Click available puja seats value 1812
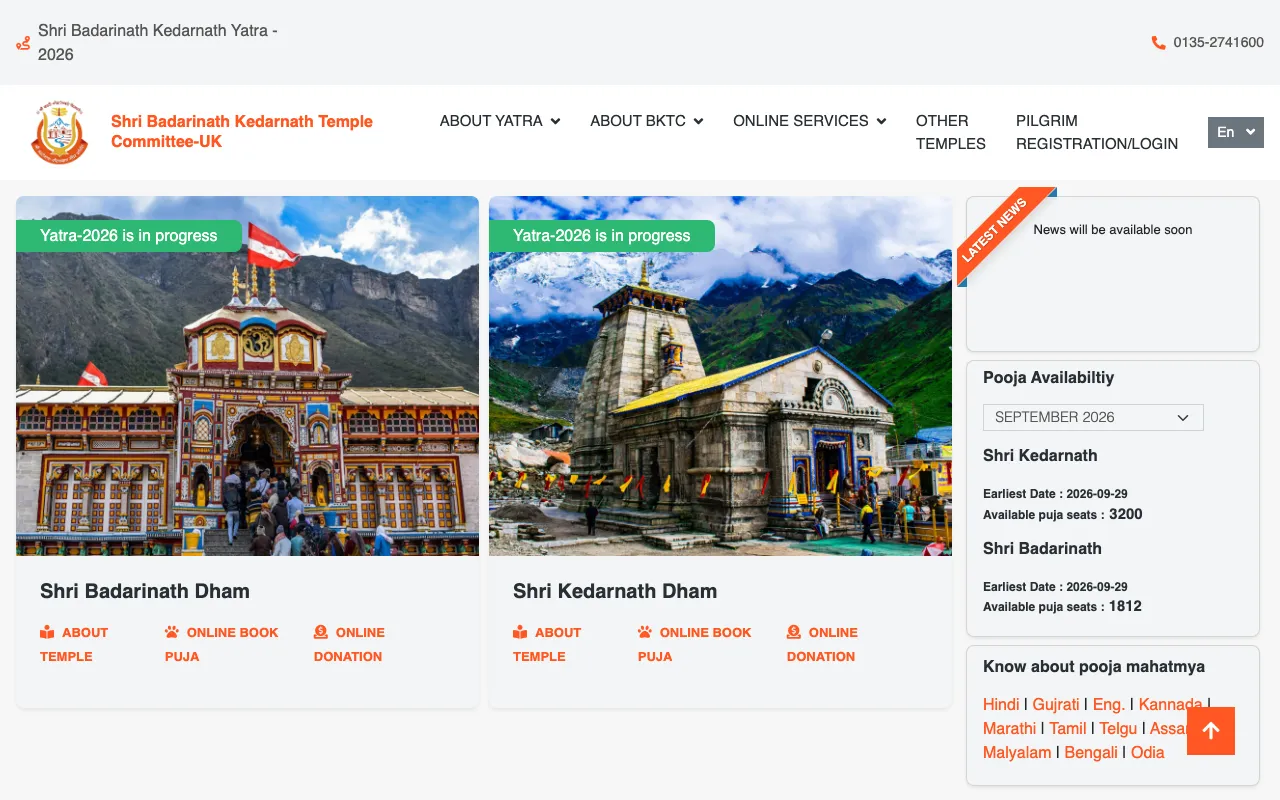The height and width of the screenshot is (800, 1280). (1125, 606)
